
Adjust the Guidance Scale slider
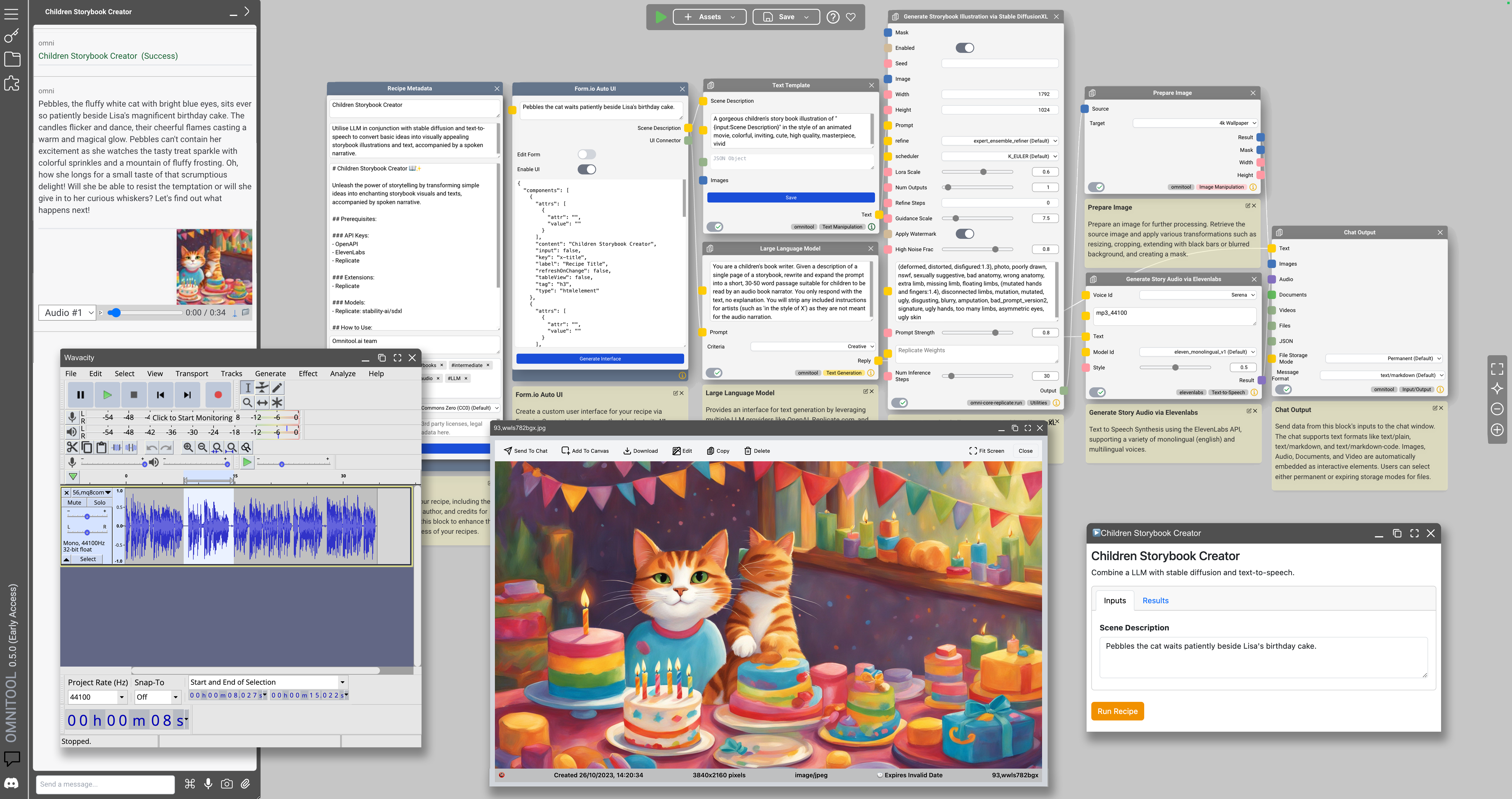coord(956,218)
